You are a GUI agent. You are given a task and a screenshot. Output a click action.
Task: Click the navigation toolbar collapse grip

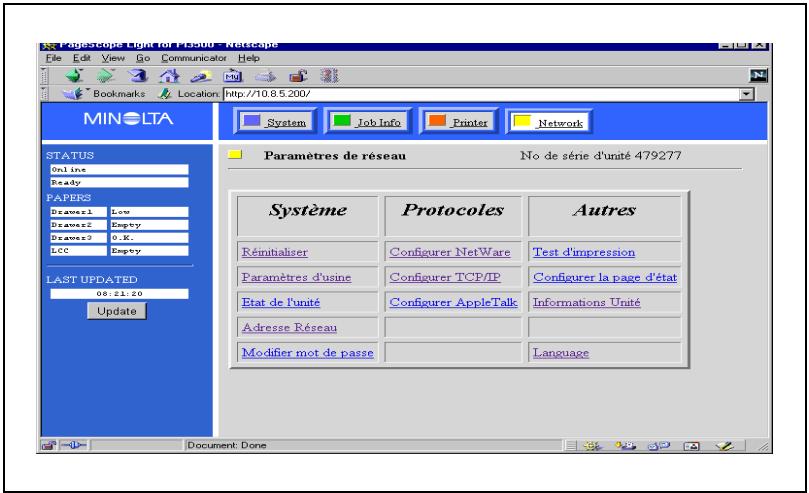tap(45, 76)
